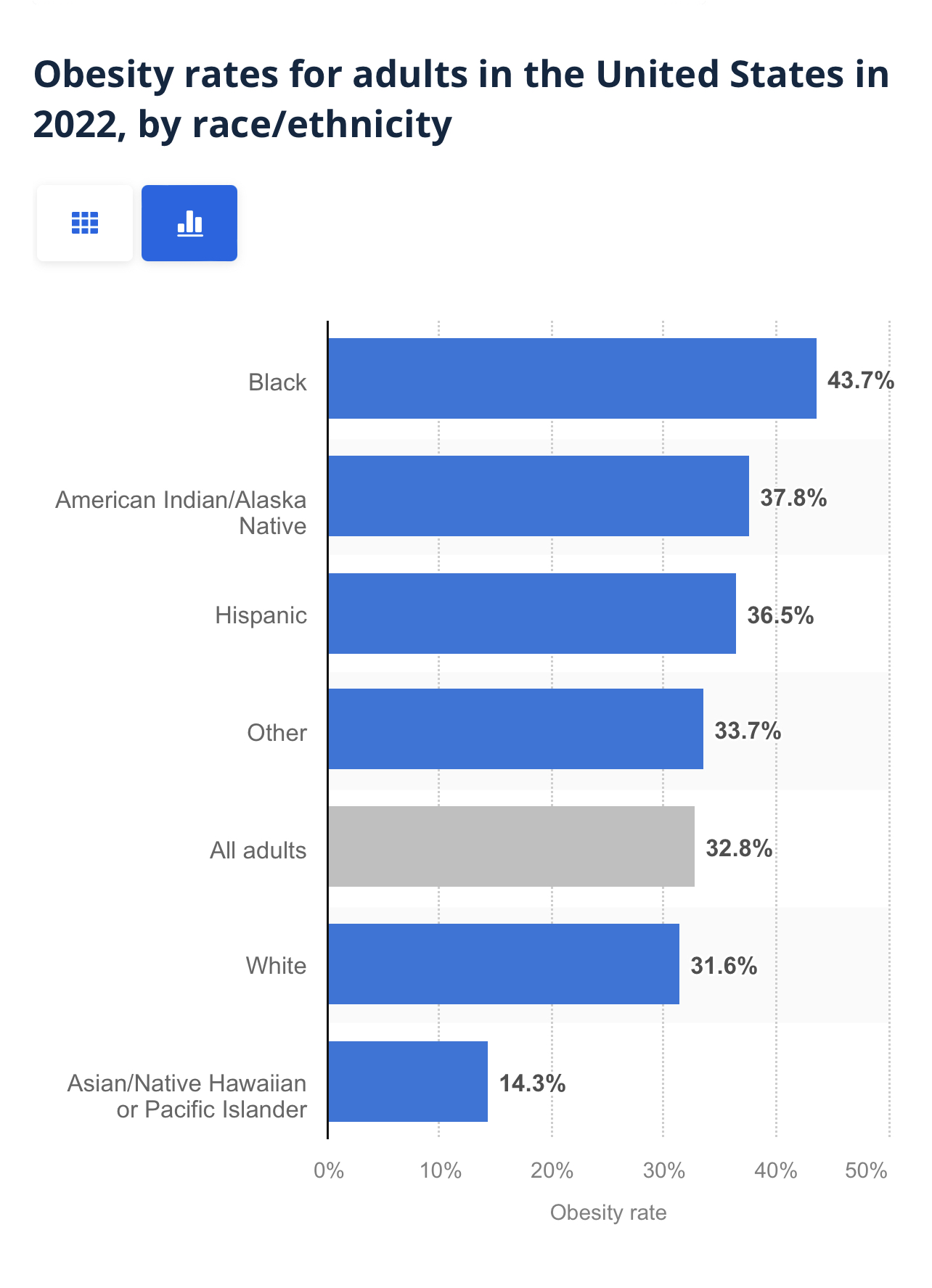Click the 32.8% value label
This screenshot has width=932, height=1288.
pos(739,848)
